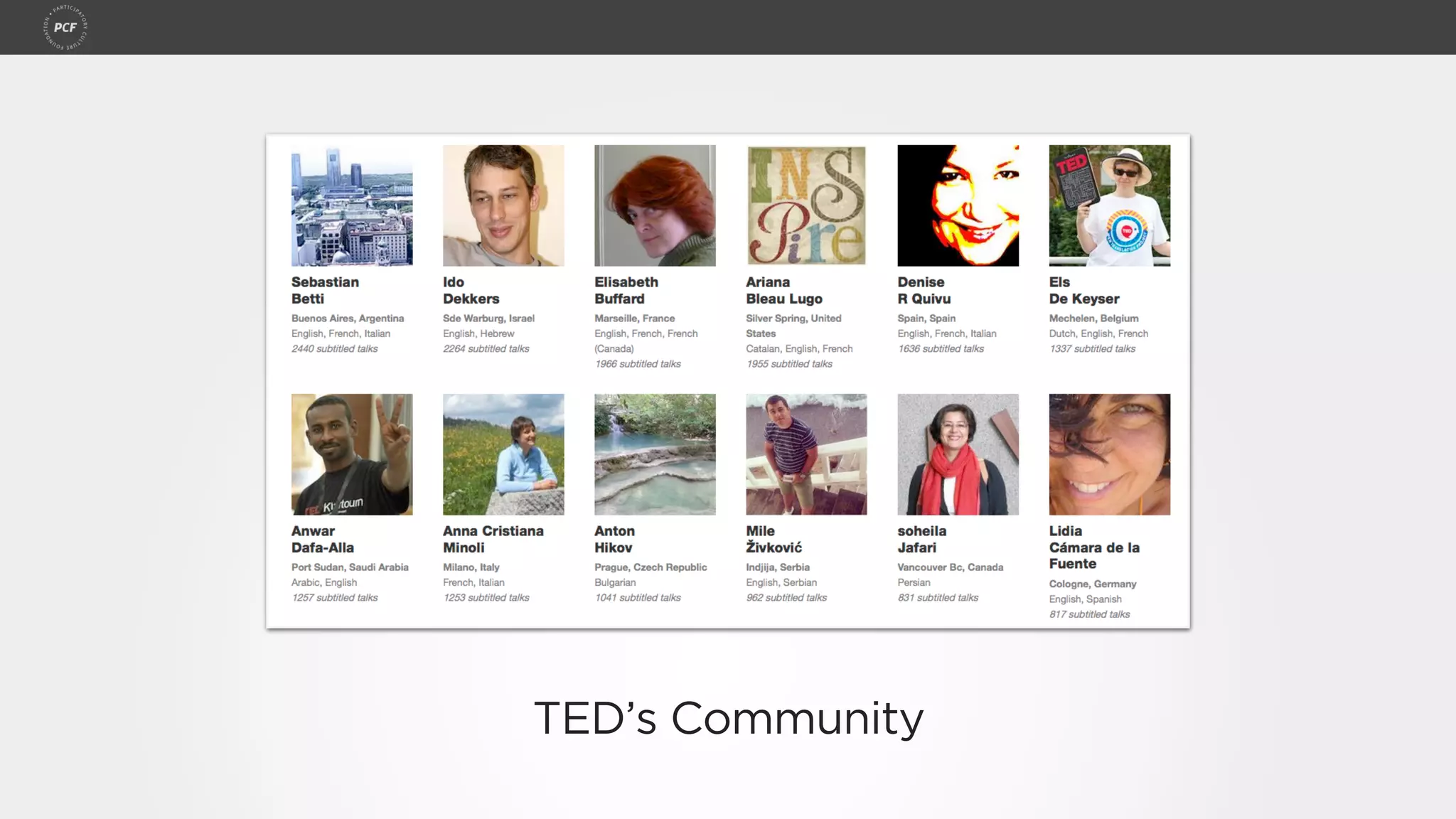Click the name Ido Dekkers
1456x819 pixels.
pyautogui.click(x=471, y=290)
